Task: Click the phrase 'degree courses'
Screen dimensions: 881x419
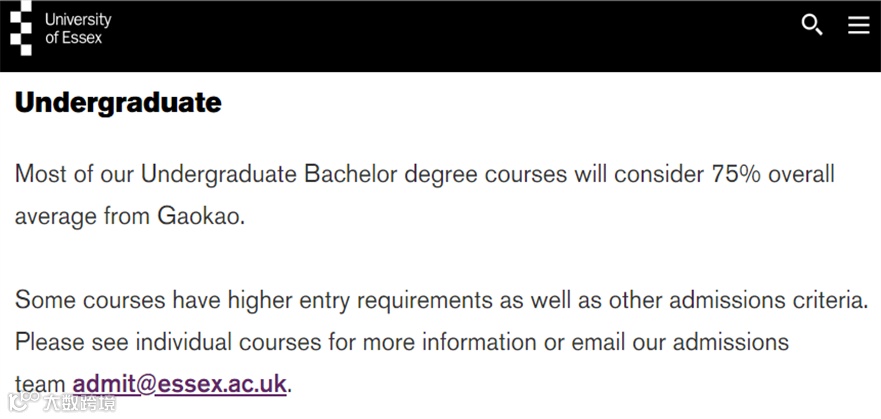Action: (x=485, y=175)
